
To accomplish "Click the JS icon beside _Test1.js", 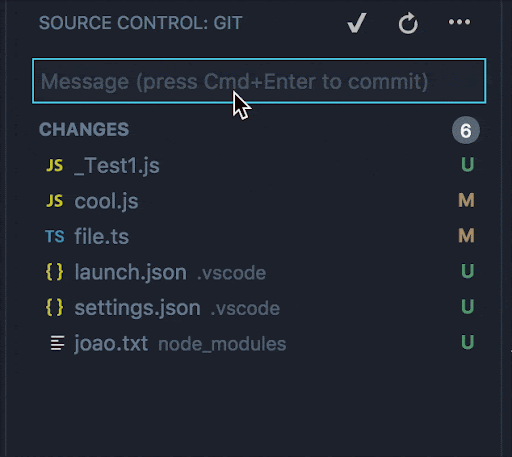I will (55, 165).
